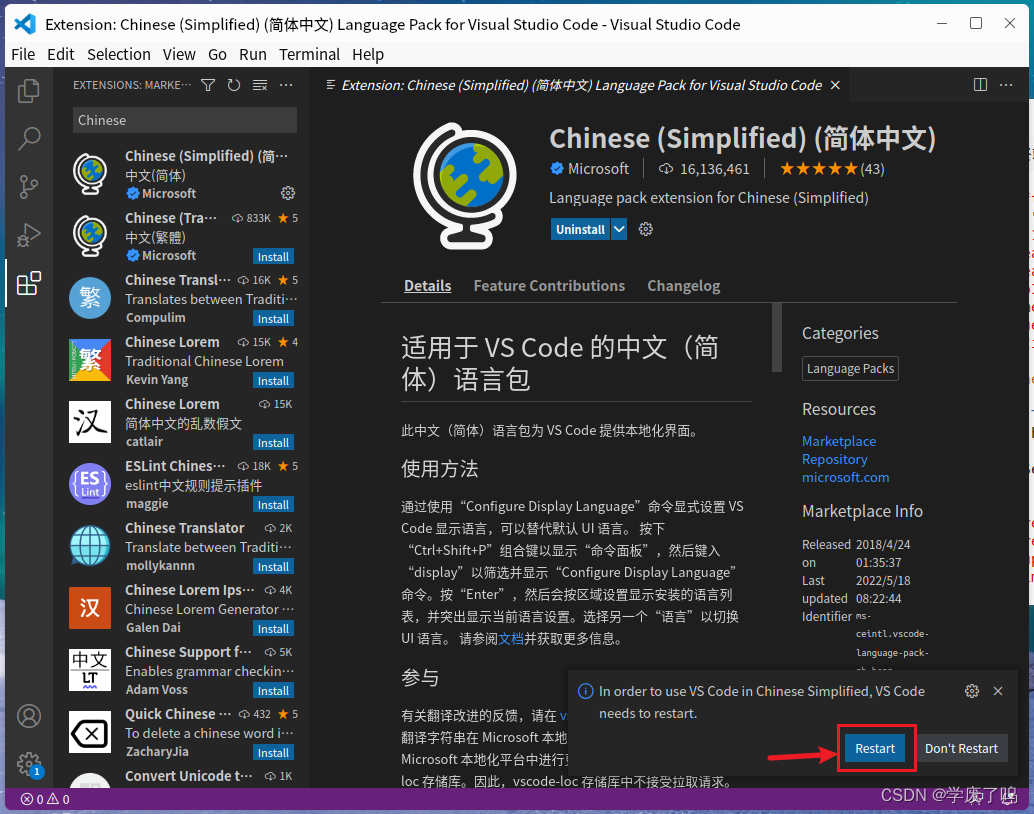The width and height of the screenshot is (1034, 814).
Task: Install Chinese (Traditional) language pack
Action: 273,257
